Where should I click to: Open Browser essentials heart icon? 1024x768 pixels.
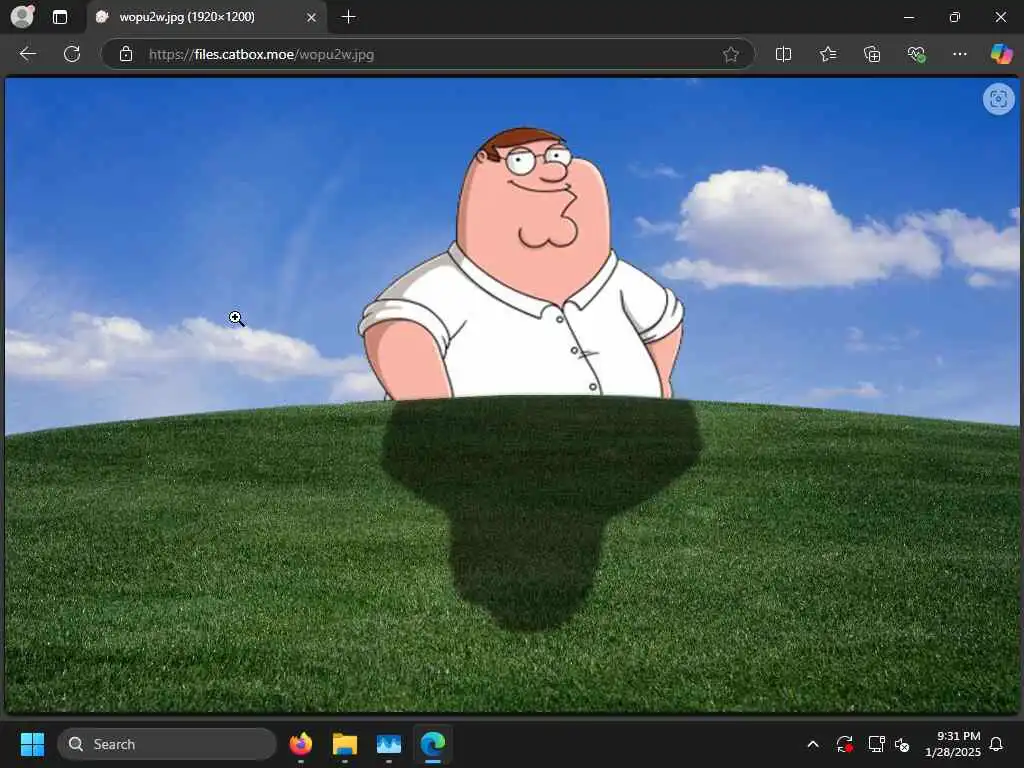coord(916,54)
